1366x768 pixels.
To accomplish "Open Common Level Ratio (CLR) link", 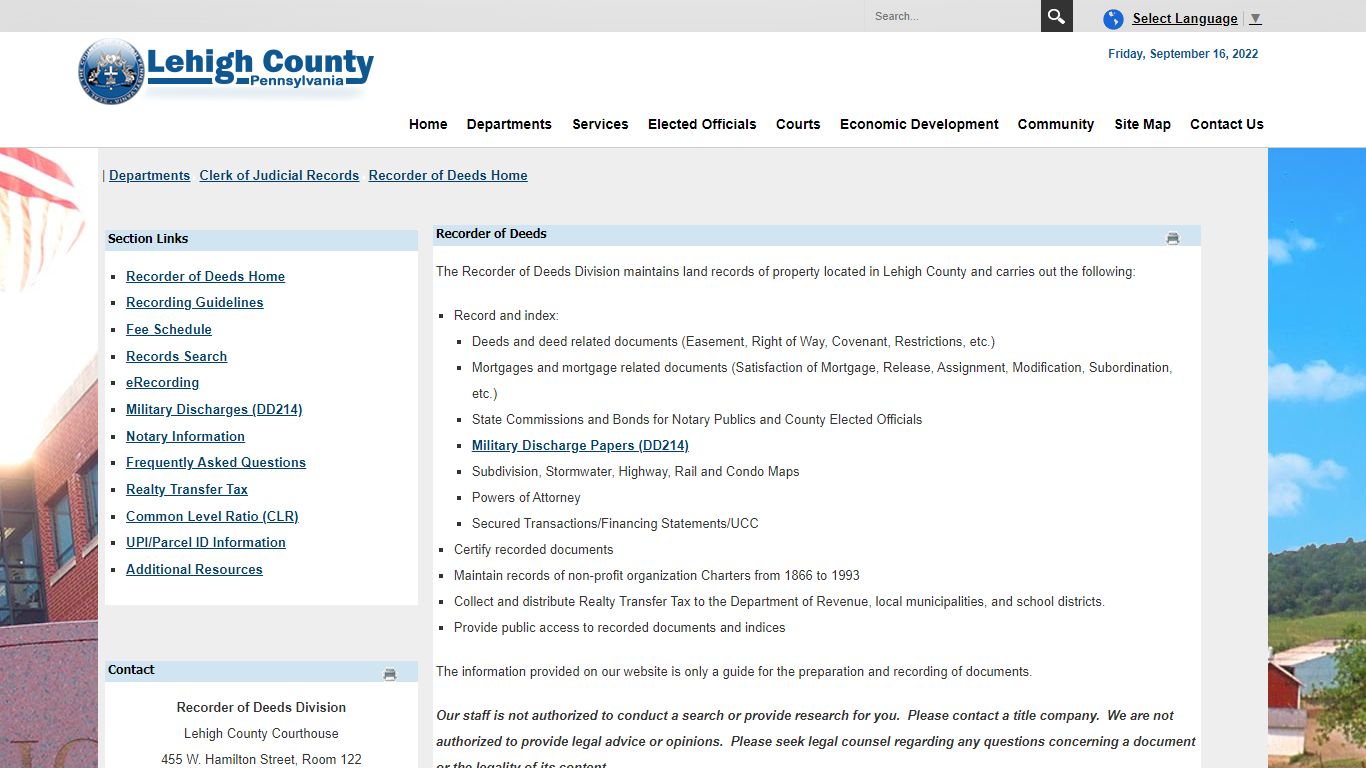I will click(x=212, y=516).
